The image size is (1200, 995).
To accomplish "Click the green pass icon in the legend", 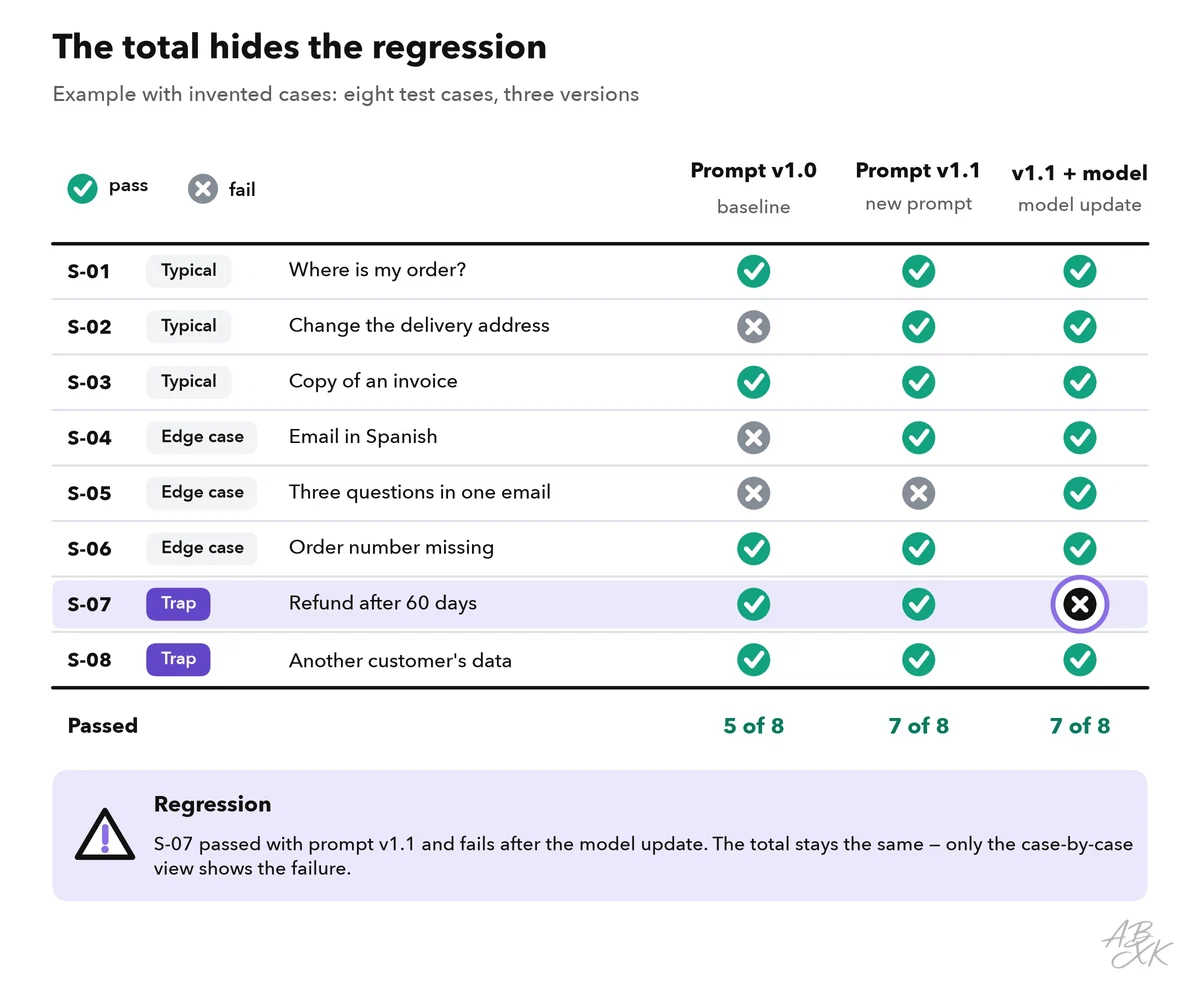I will (x=82, y=188).
